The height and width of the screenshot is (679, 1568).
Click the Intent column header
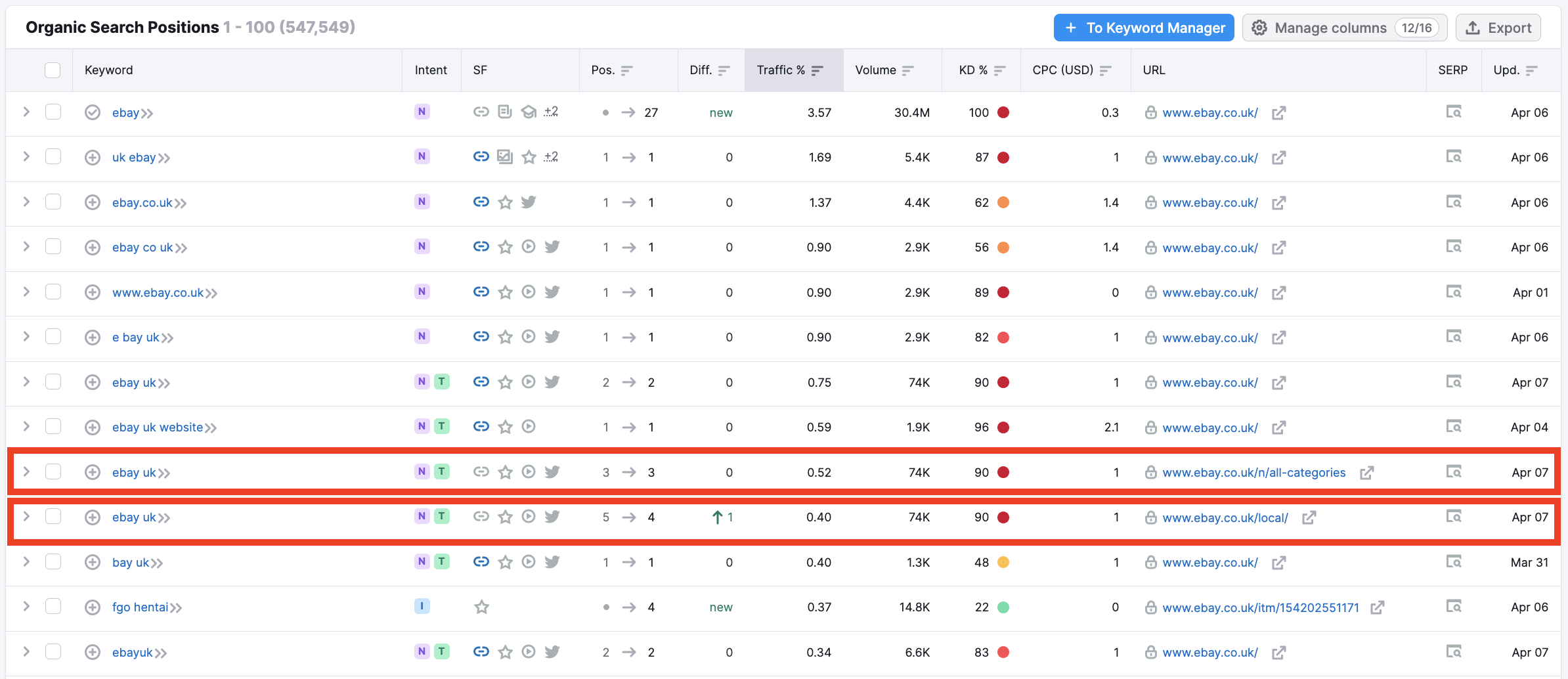(431, 70)
